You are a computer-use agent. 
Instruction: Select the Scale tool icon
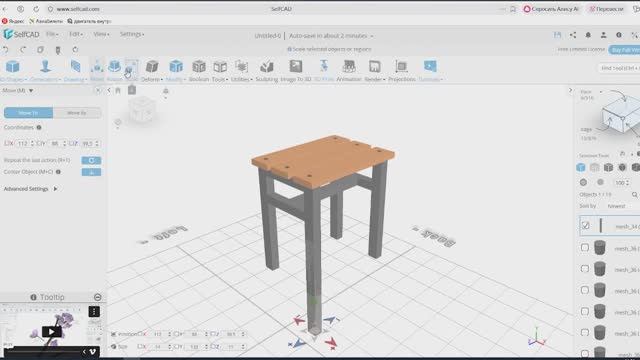(x=131, y=67)
